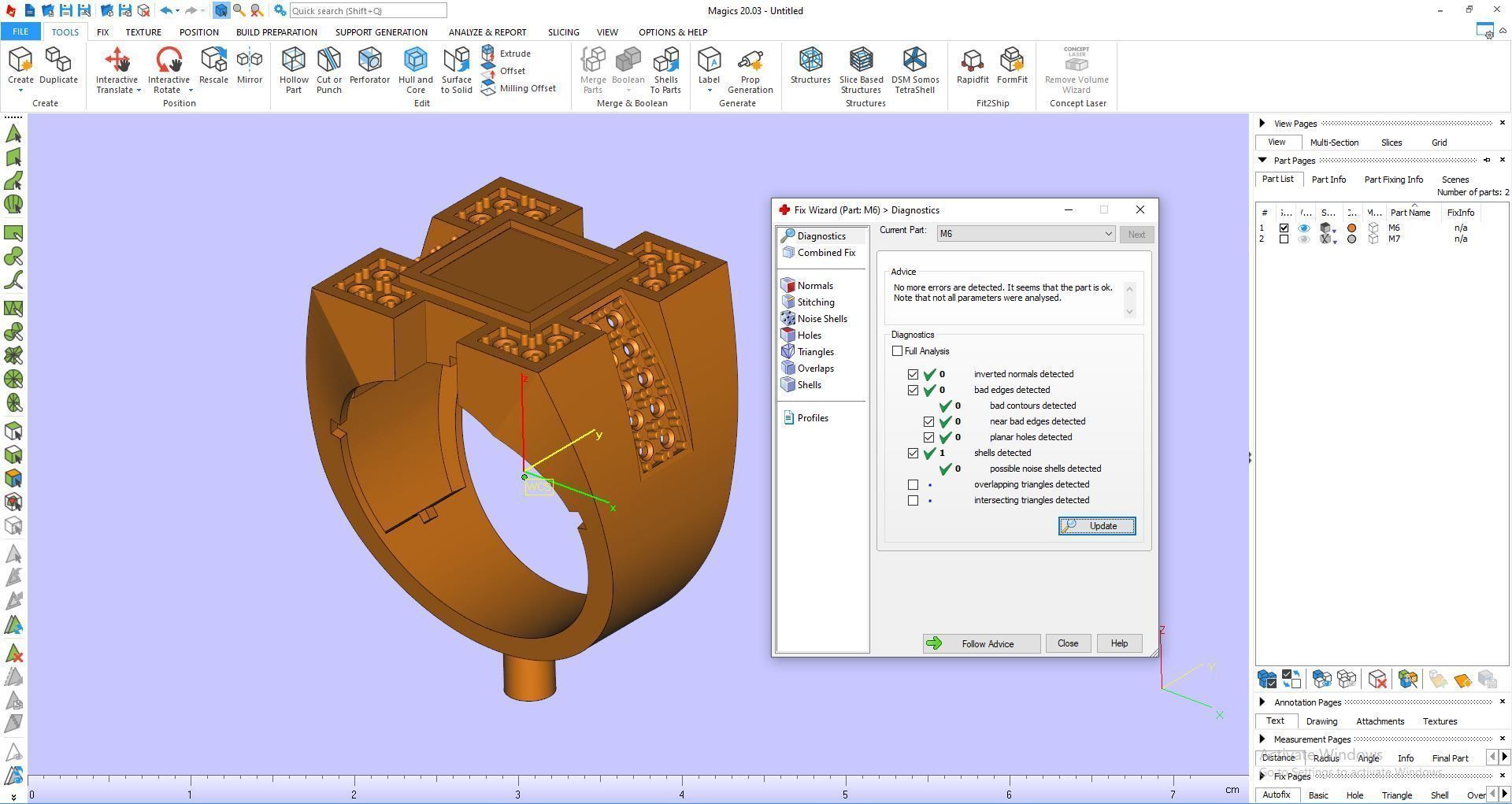Enable intersecting triangles detection
Screen dimensions: 1512x804
pyautogui.click(x=913, y=501)
